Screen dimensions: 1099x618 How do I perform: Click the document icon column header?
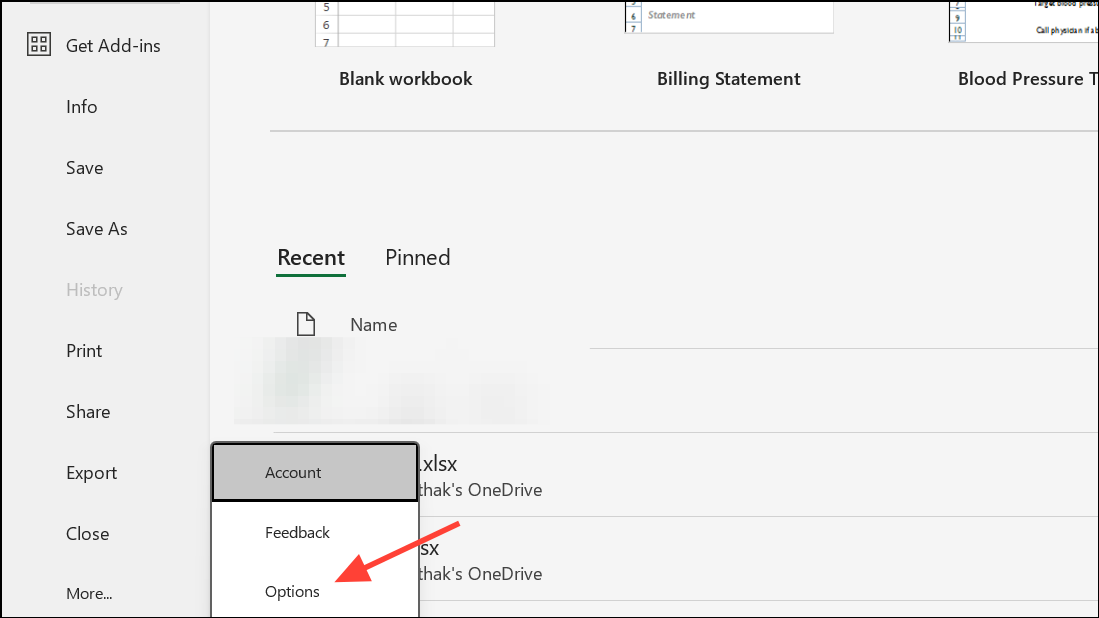coord(306,324)
